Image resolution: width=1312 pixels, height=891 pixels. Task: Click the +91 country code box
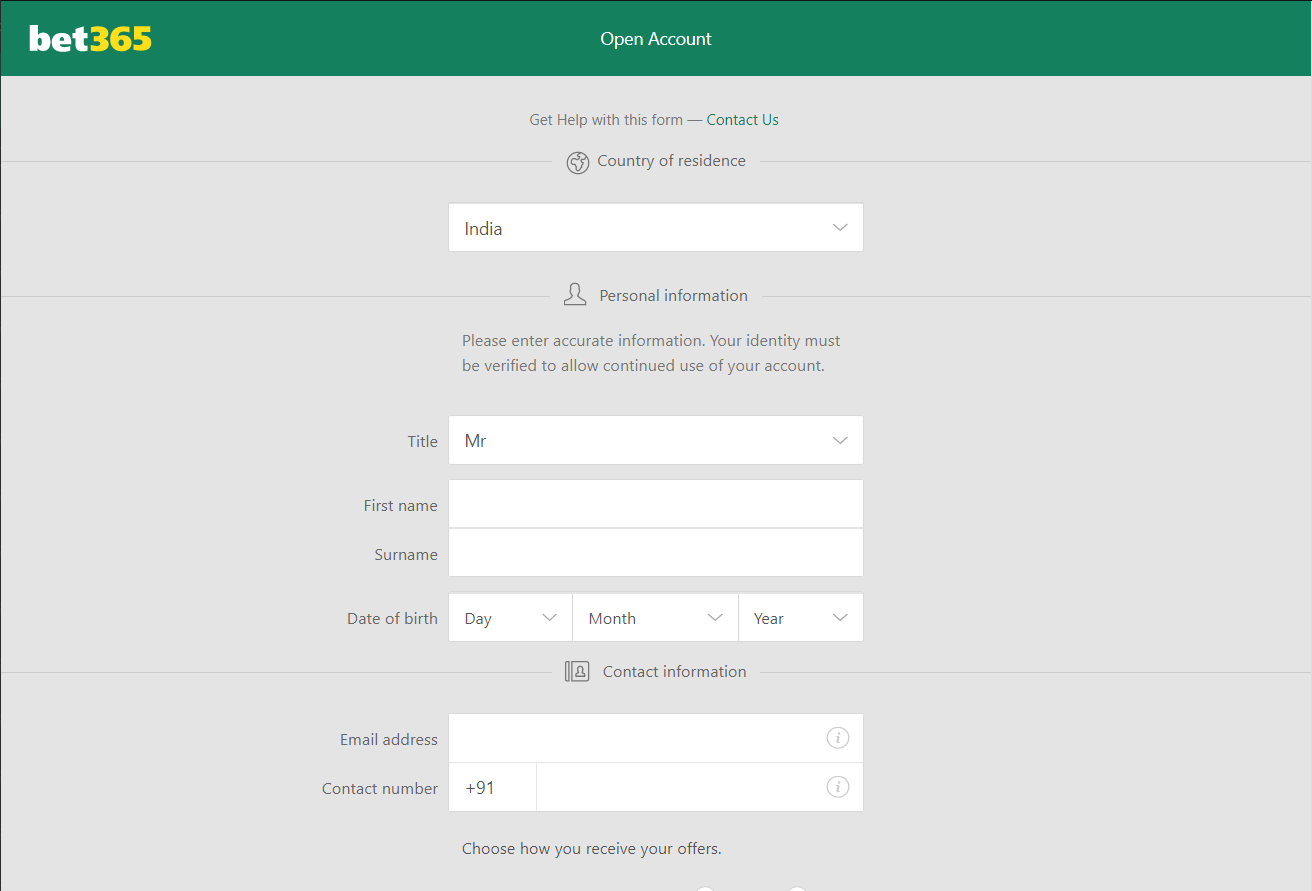point(492,786)
